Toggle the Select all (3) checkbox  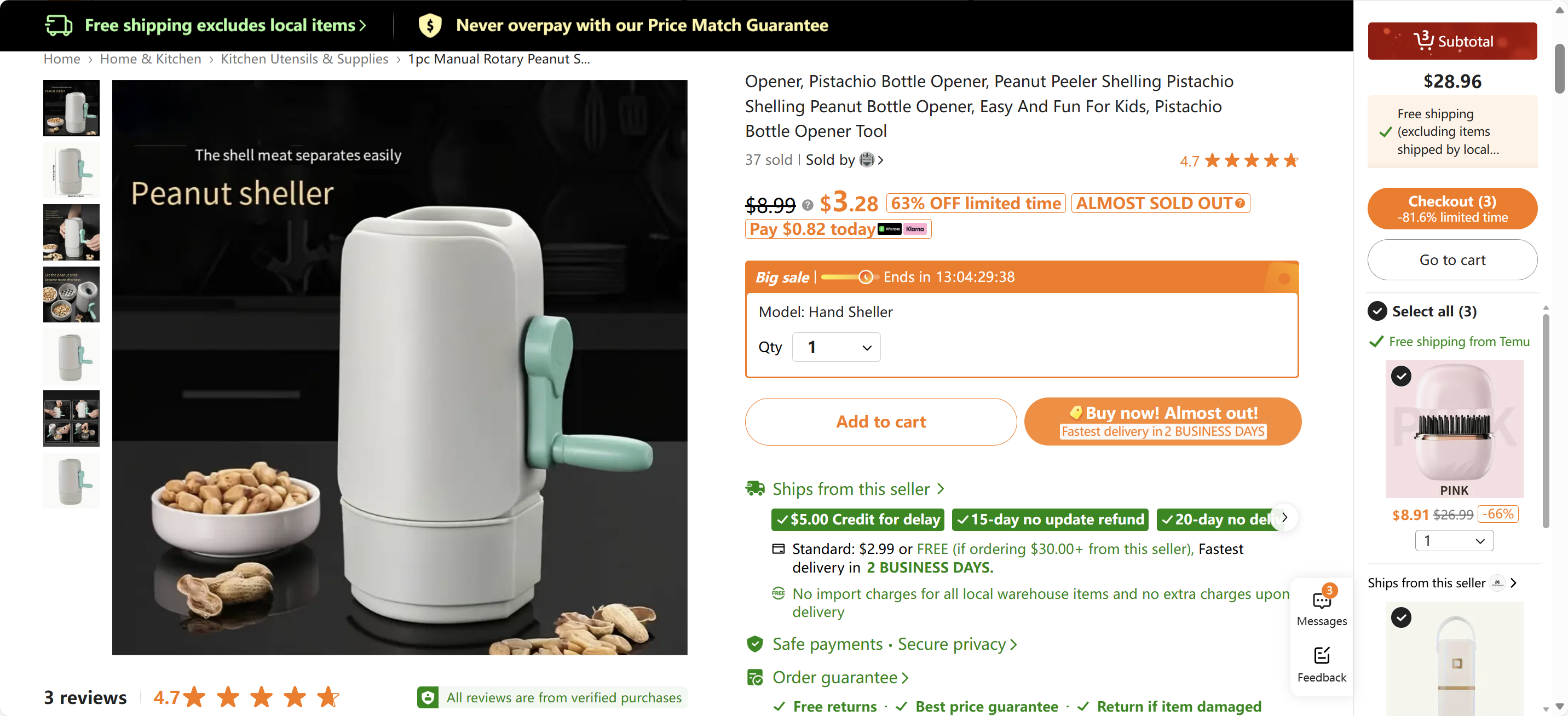(1377, 311)
